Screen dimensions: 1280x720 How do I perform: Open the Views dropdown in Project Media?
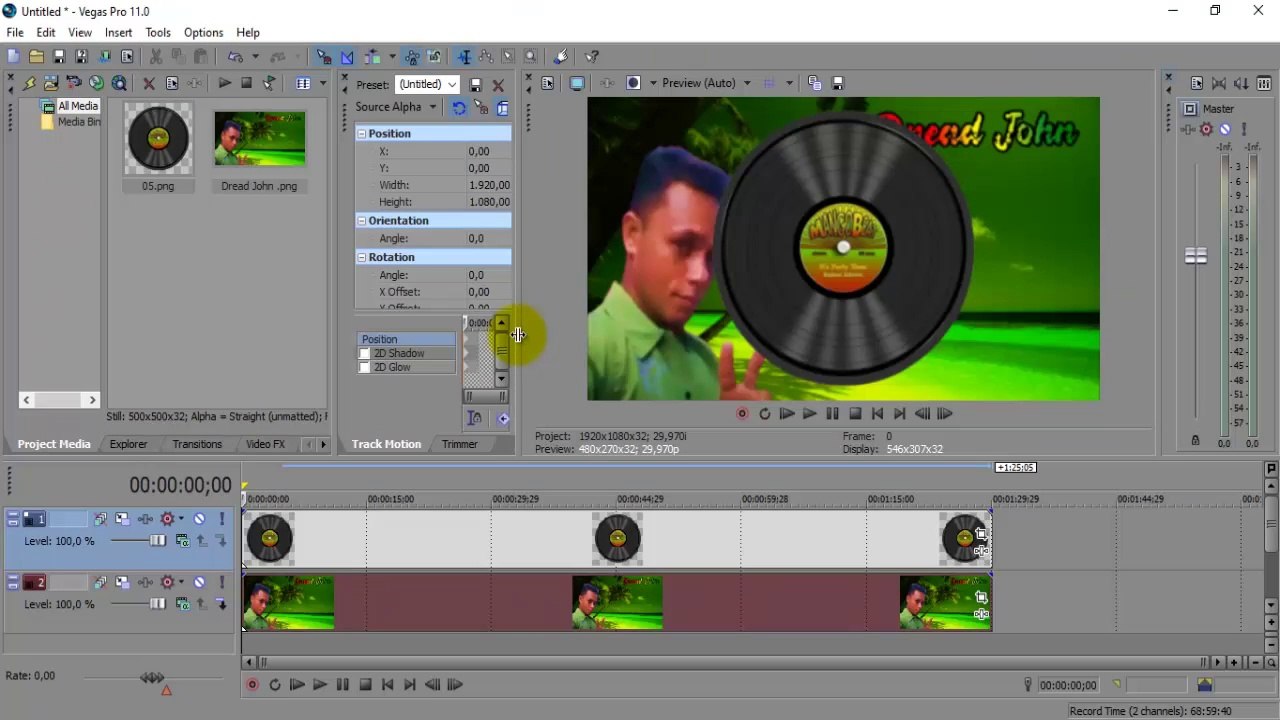pos(323,84)
